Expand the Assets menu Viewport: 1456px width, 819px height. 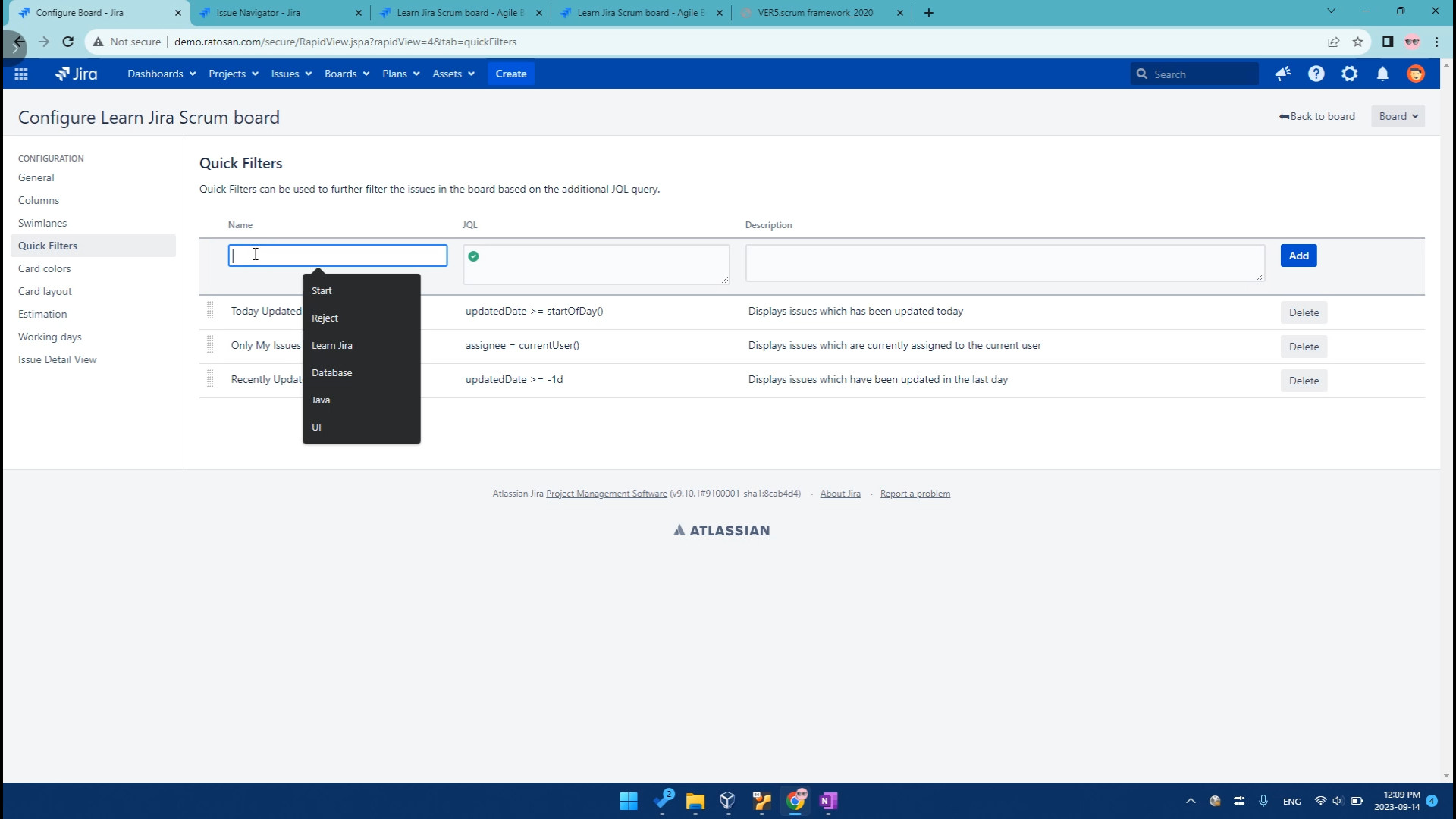point(453,74)
